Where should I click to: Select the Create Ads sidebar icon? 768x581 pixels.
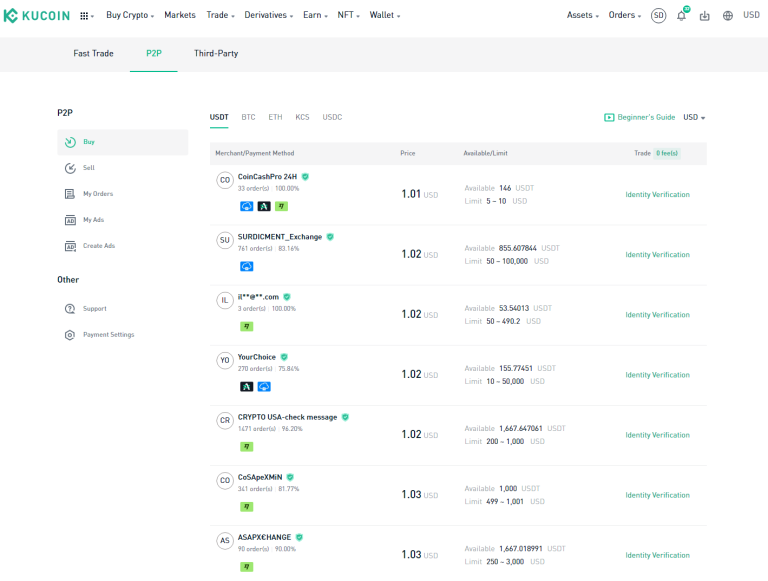(70, 246)
